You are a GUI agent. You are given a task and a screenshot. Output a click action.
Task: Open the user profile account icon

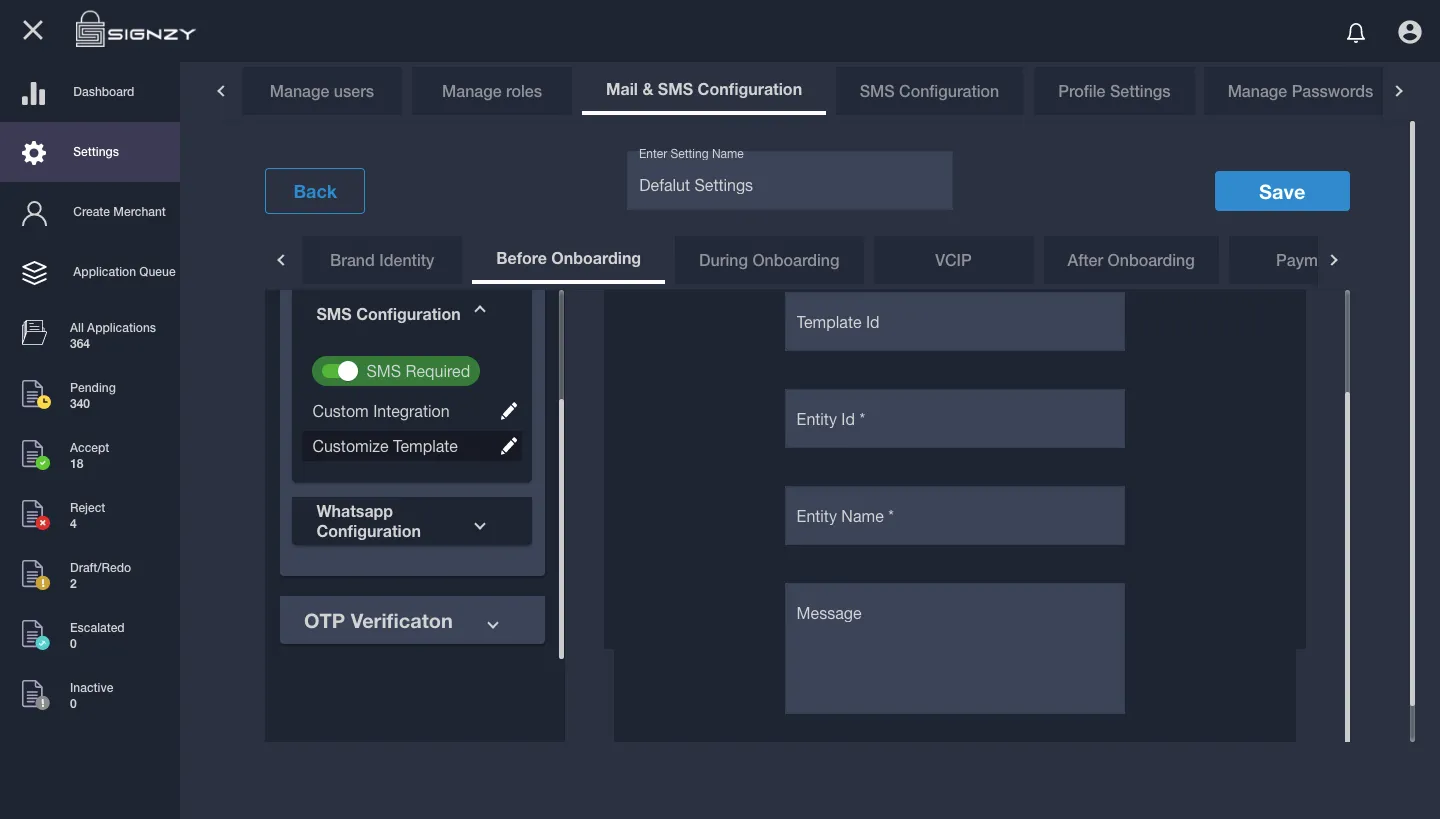(x=1410, y=32)
